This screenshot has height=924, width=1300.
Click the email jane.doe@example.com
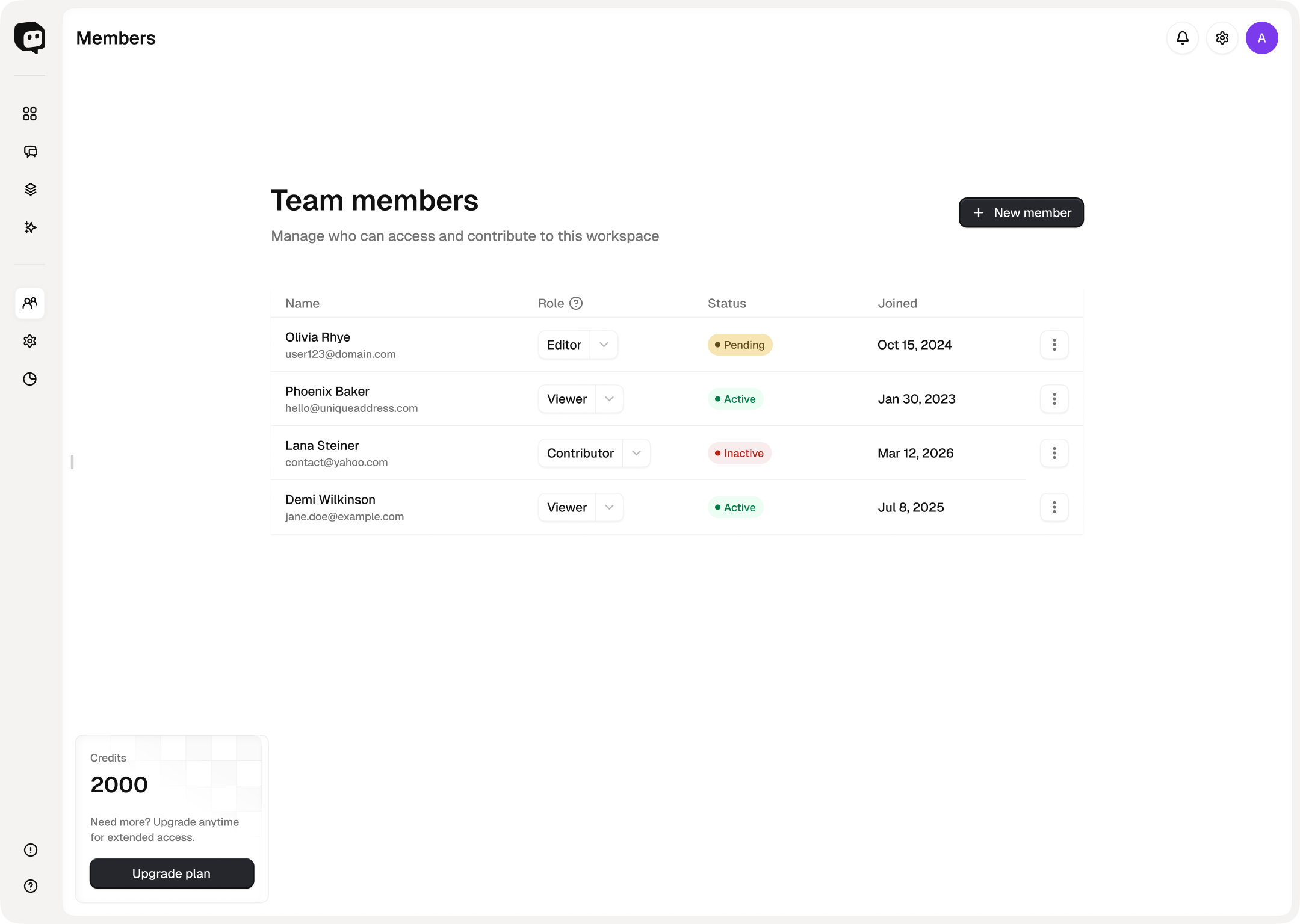click(344, 516)
